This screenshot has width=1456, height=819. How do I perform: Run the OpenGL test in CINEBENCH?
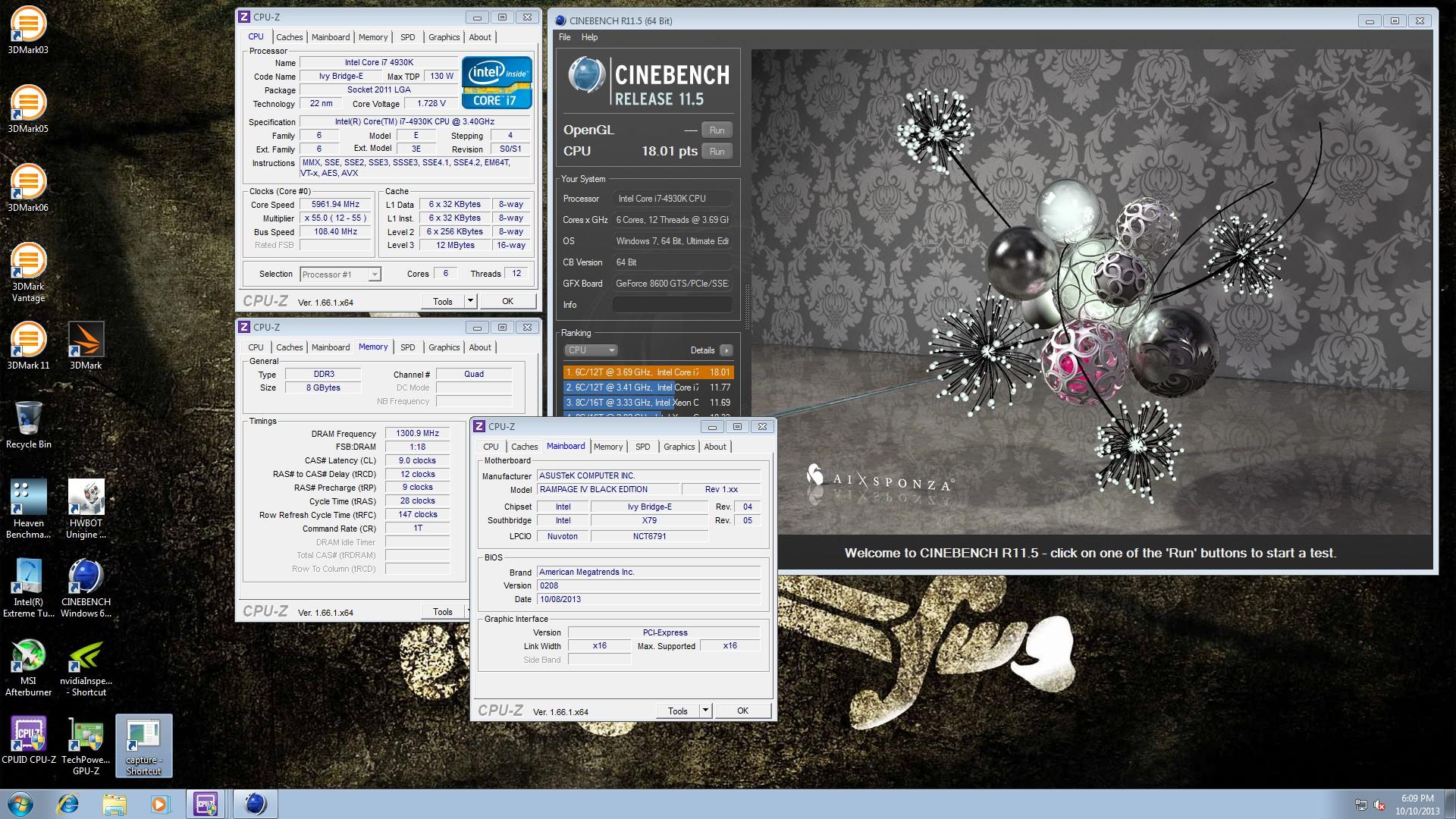[x=717, y=130]
